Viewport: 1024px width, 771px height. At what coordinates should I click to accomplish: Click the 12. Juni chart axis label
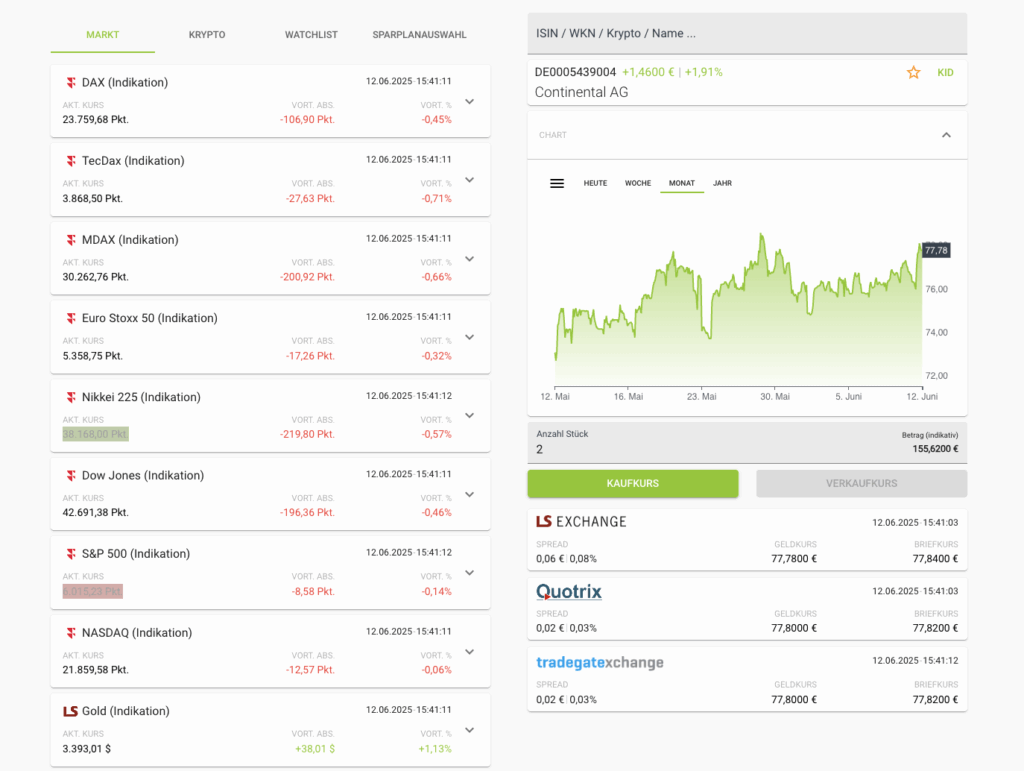pos(922,396)
